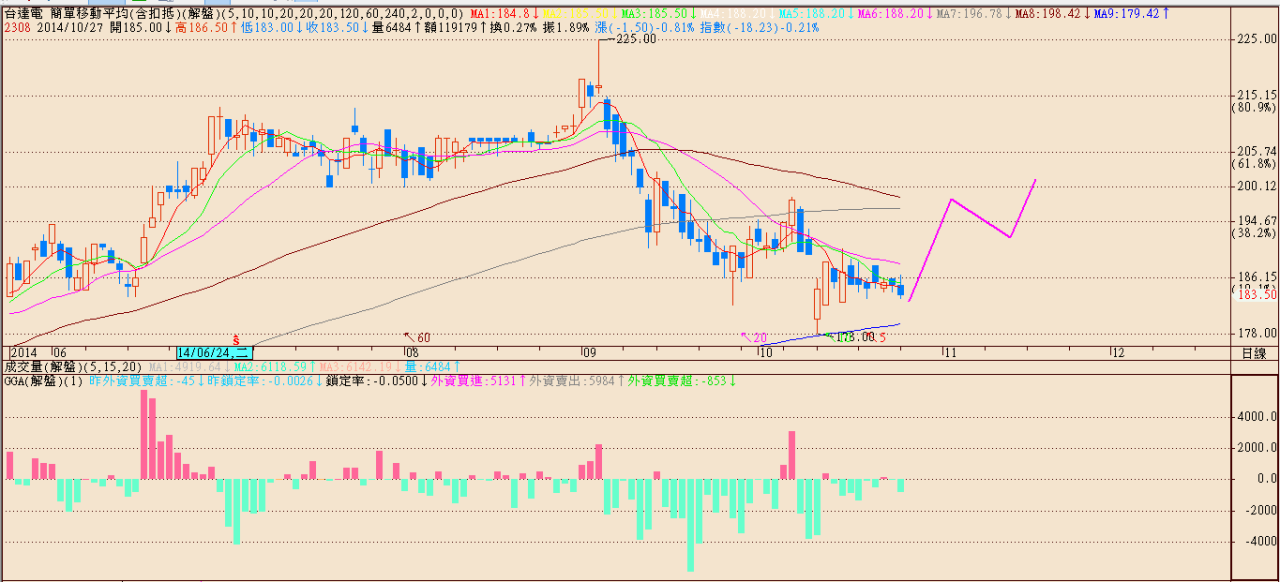Select the MA9:179.42 blue indicator label
Viewport: 1280px width, 582px height.
tap(1129, 14)
